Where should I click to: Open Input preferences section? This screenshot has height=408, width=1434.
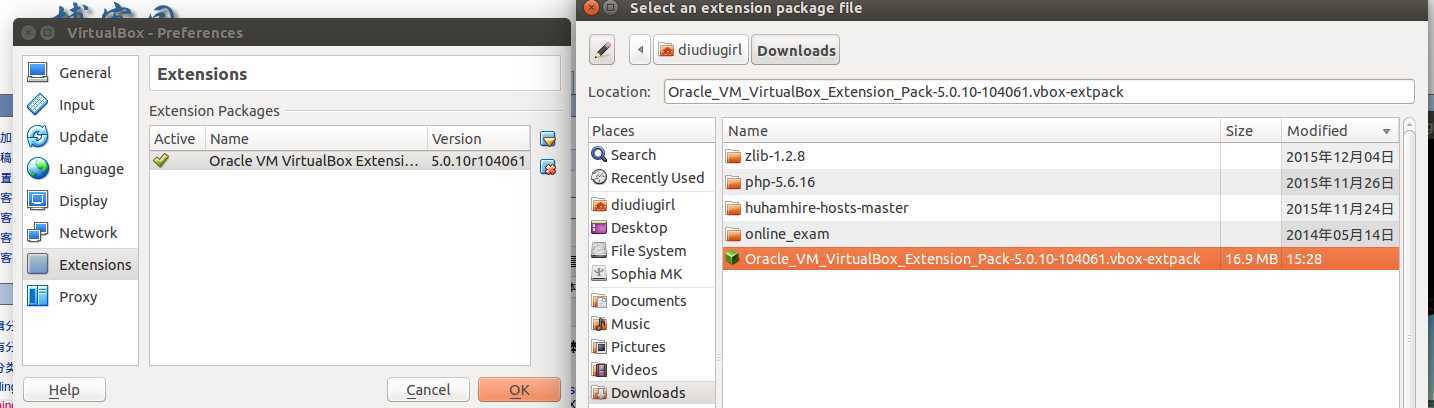click(x=80, y=104)
